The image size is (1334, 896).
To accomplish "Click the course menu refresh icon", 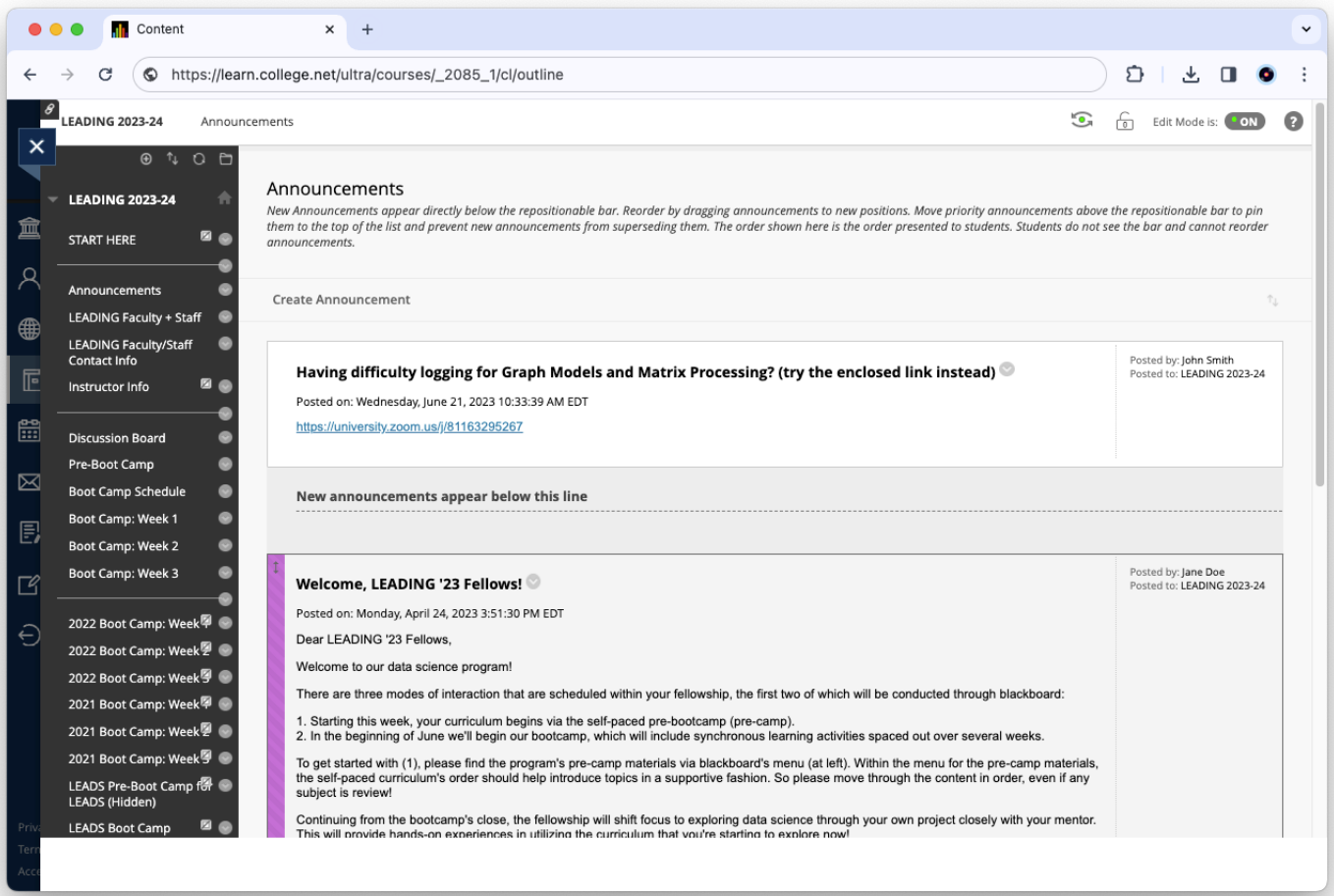I will pos(198,159).
